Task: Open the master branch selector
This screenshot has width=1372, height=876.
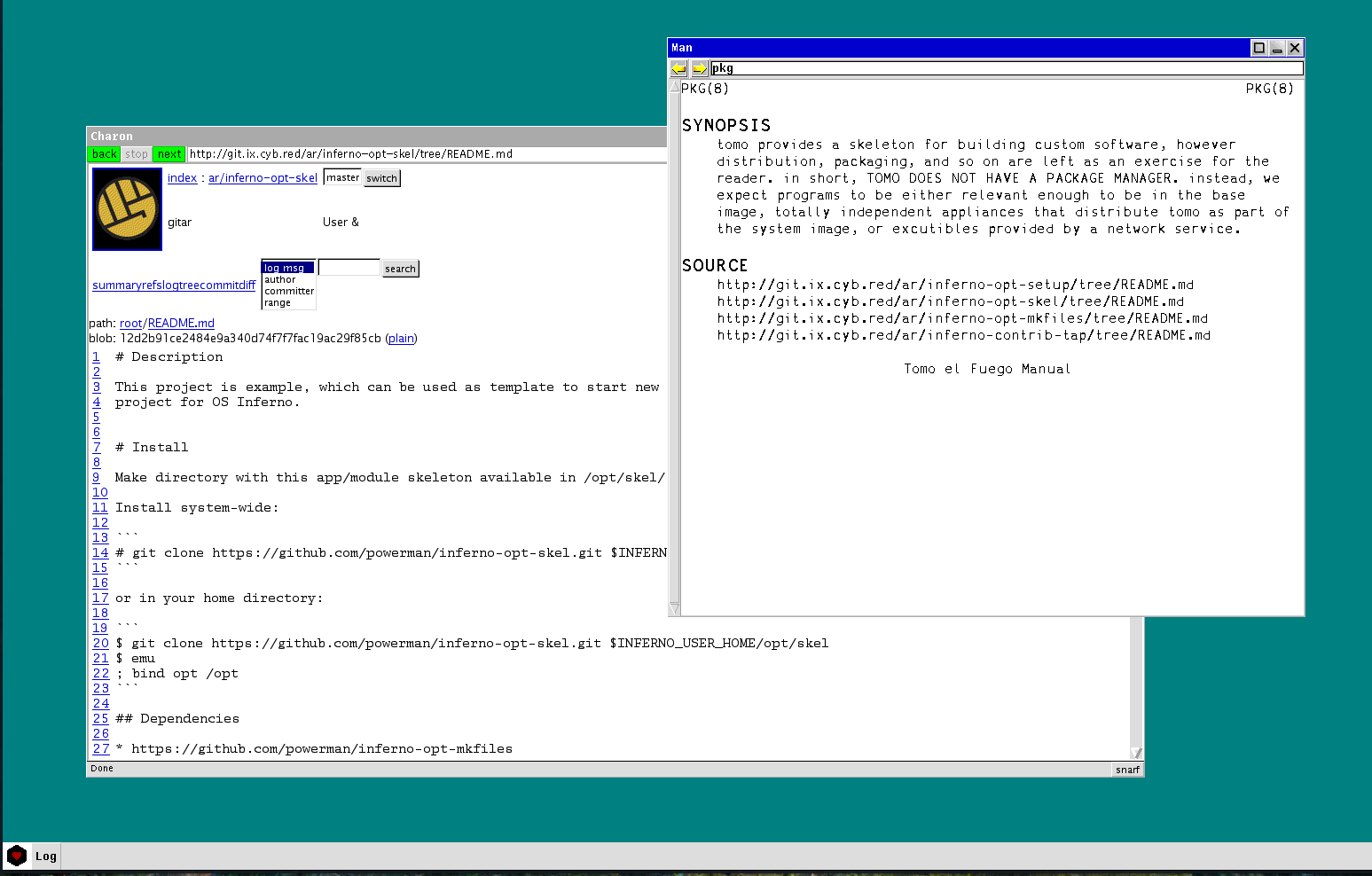Action: [x=342, y=177]
